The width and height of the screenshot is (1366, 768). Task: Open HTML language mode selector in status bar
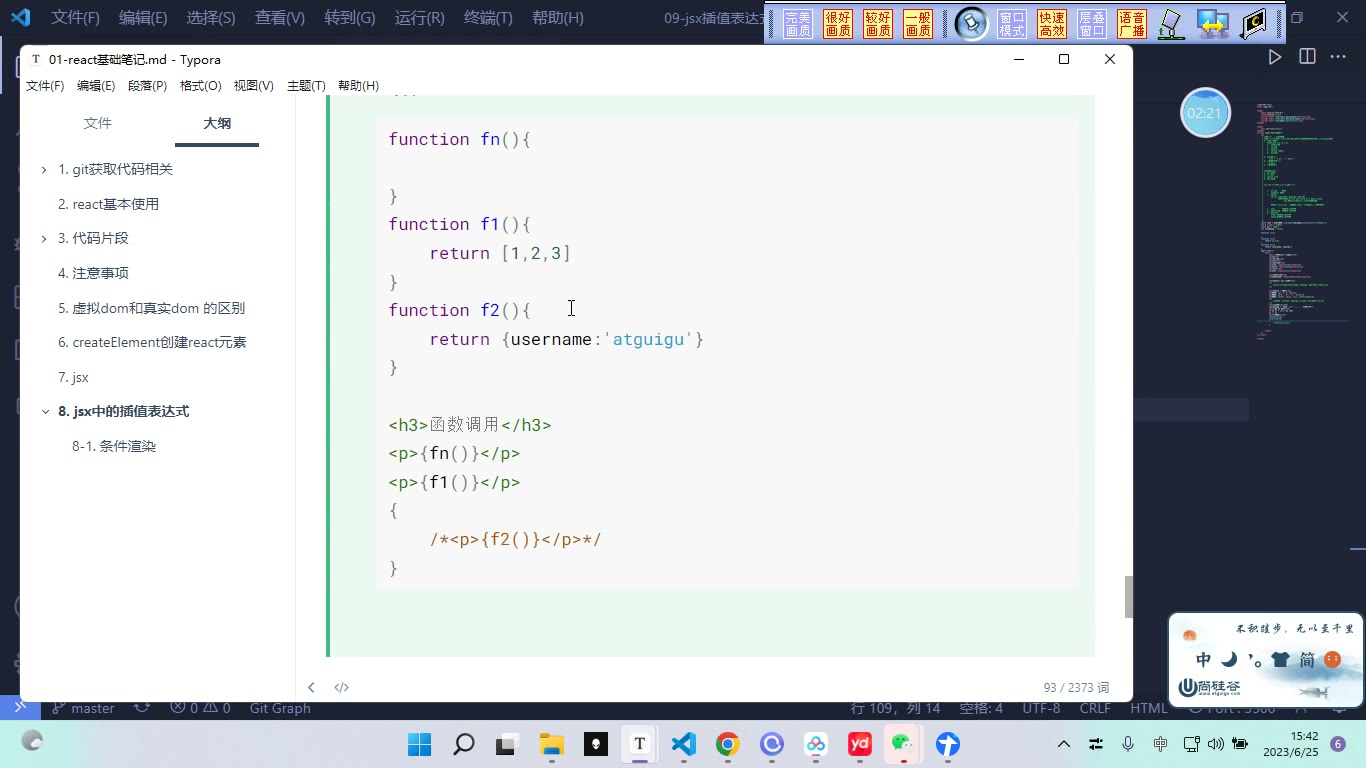point(1148,708)
